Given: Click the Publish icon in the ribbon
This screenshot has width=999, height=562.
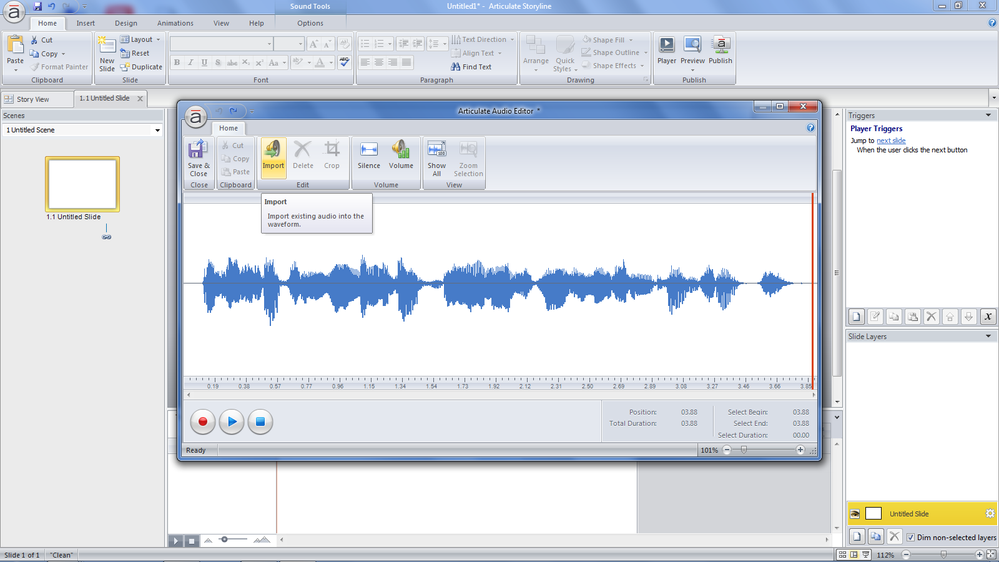Looking at the screenshot, I should click(720, 49).
